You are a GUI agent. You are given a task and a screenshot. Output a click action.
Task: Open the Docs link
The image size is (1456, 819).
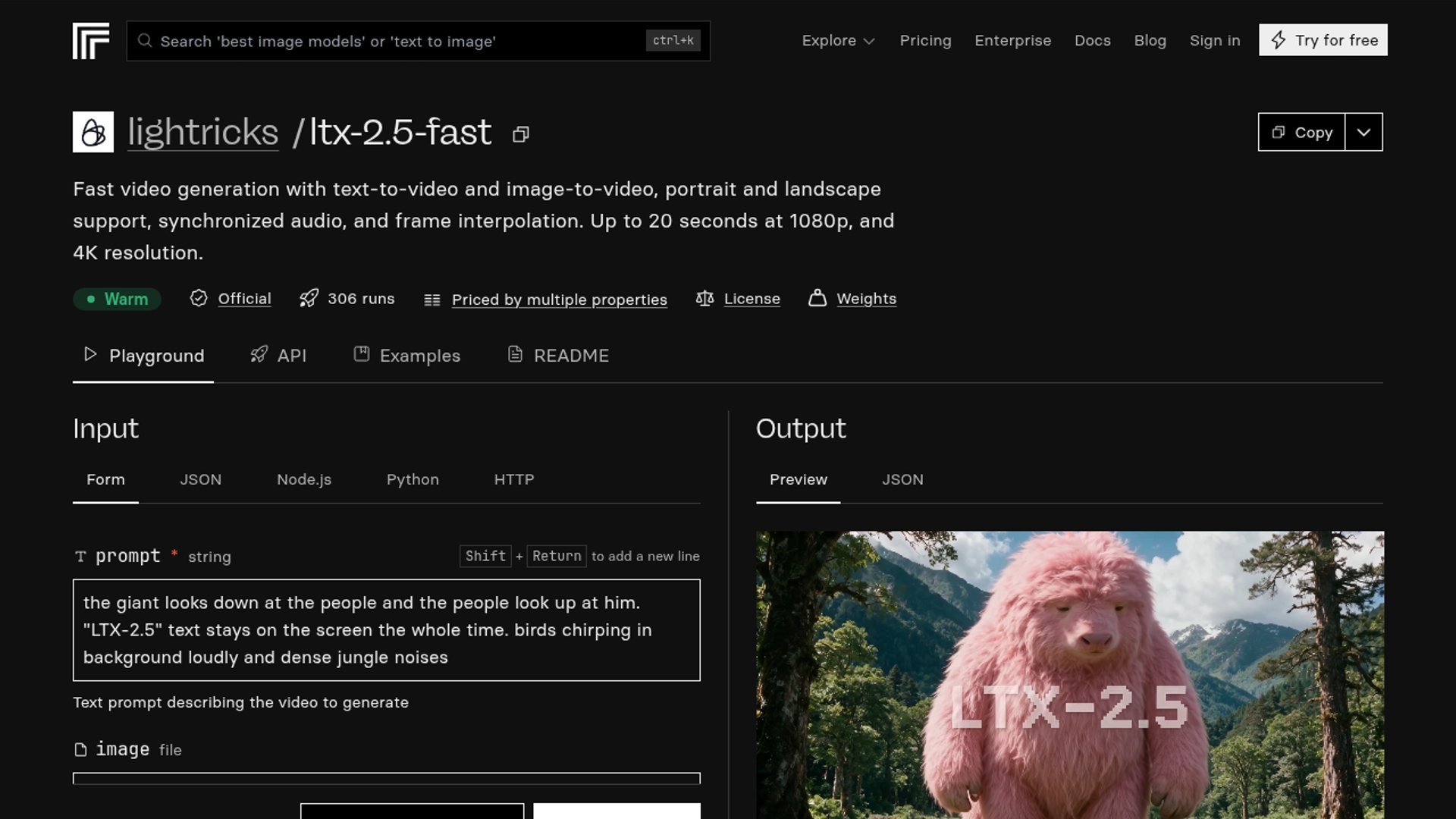1093,41
